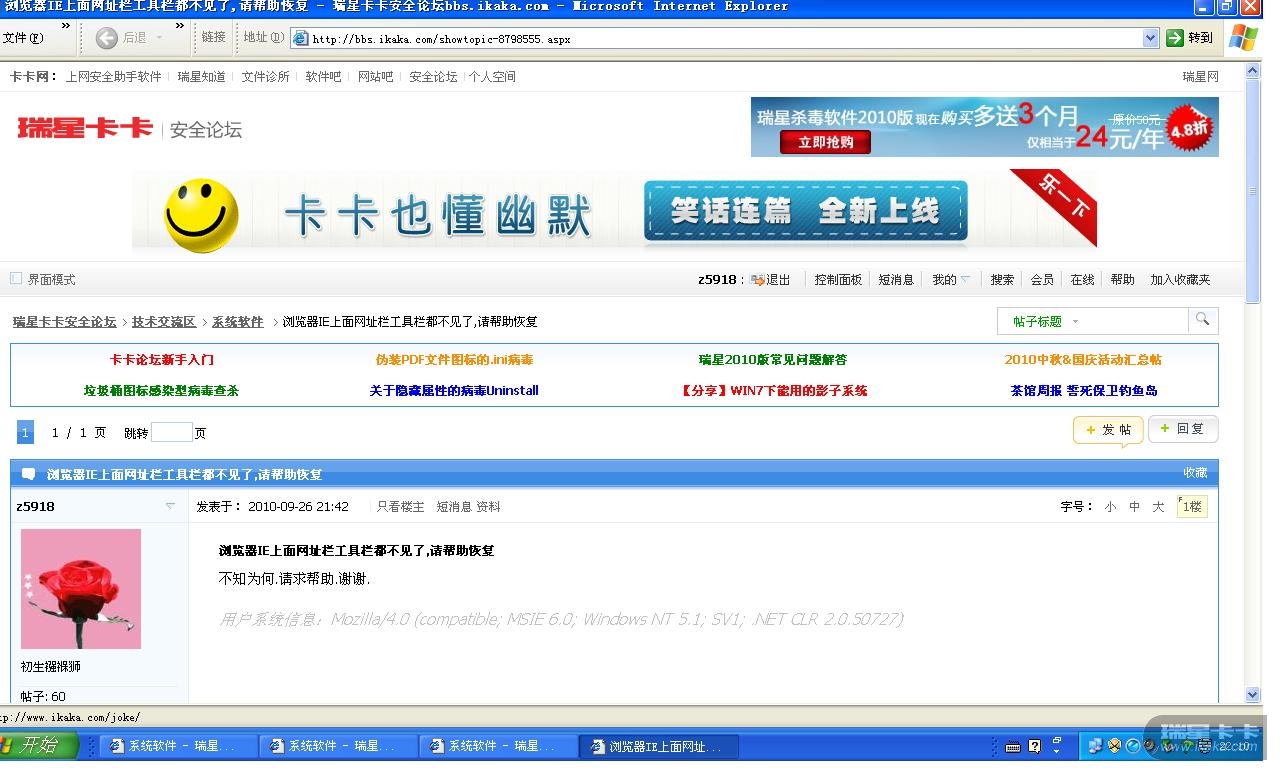Toggle the 界面模式 checkbox

click(x=16, y=279)
